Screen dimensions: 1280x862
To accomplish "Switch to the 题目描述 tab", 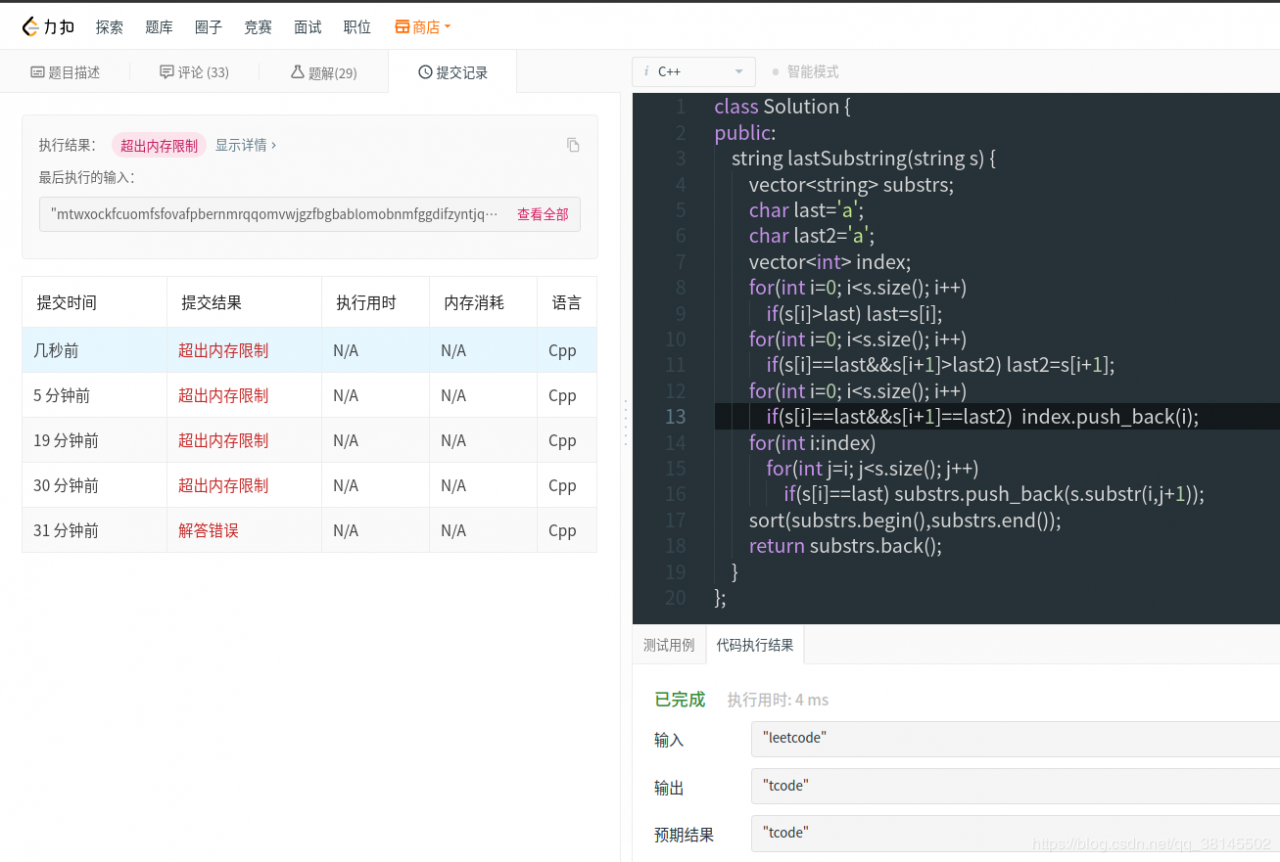I will coord(66,72).
